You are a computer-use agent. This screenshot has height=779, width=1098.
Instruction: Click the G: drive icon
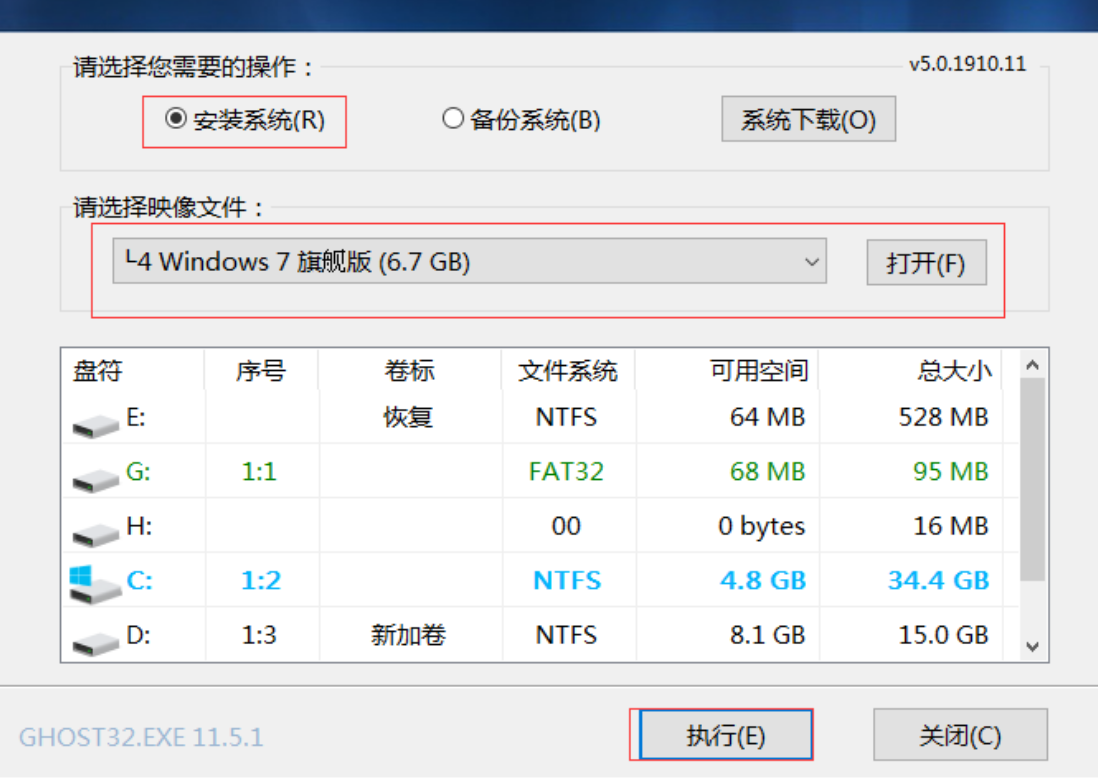pos(95,479)
